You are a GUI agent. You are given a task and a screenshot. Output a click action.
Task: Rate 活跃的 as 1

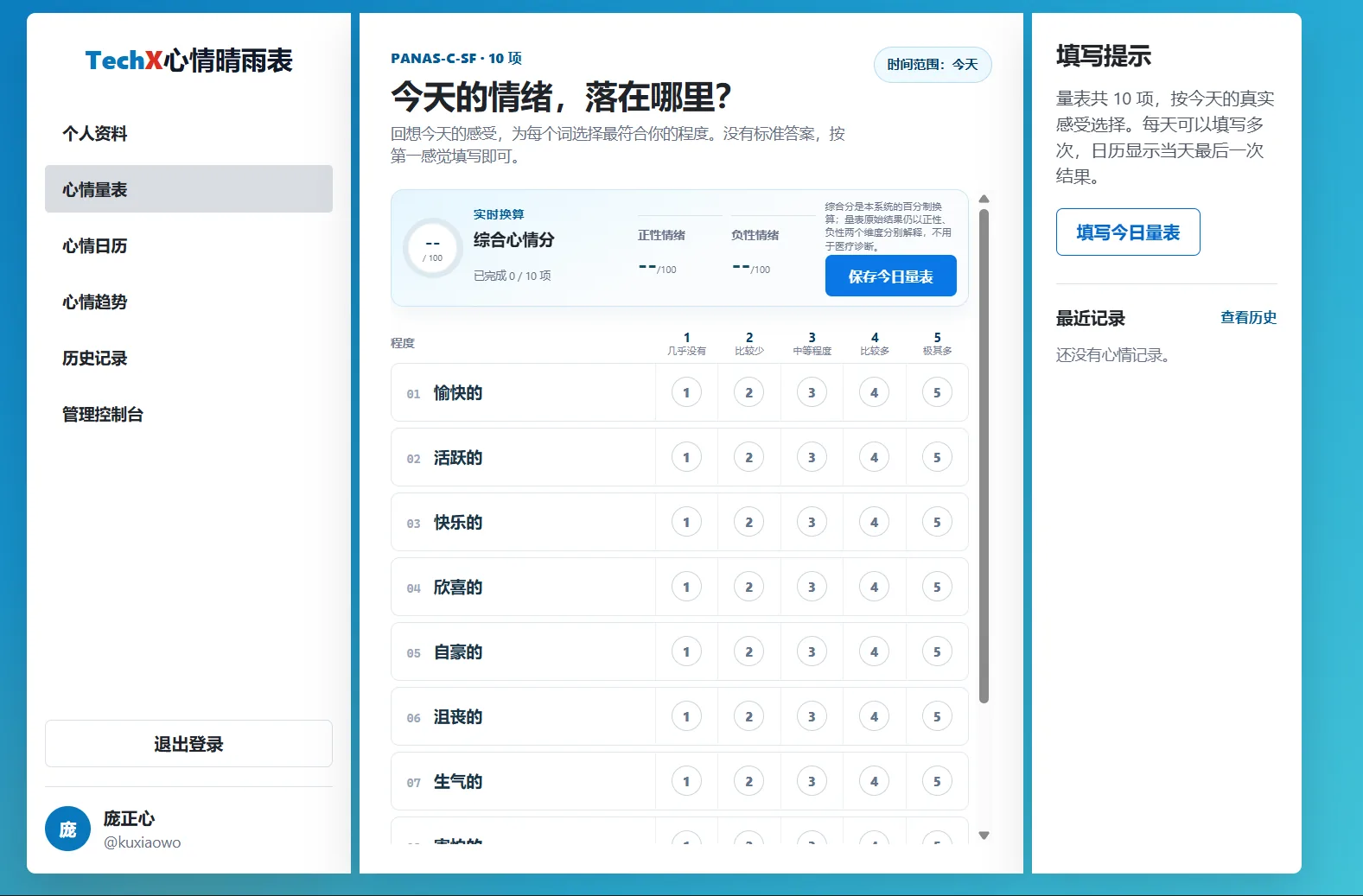tap(686, 457)
